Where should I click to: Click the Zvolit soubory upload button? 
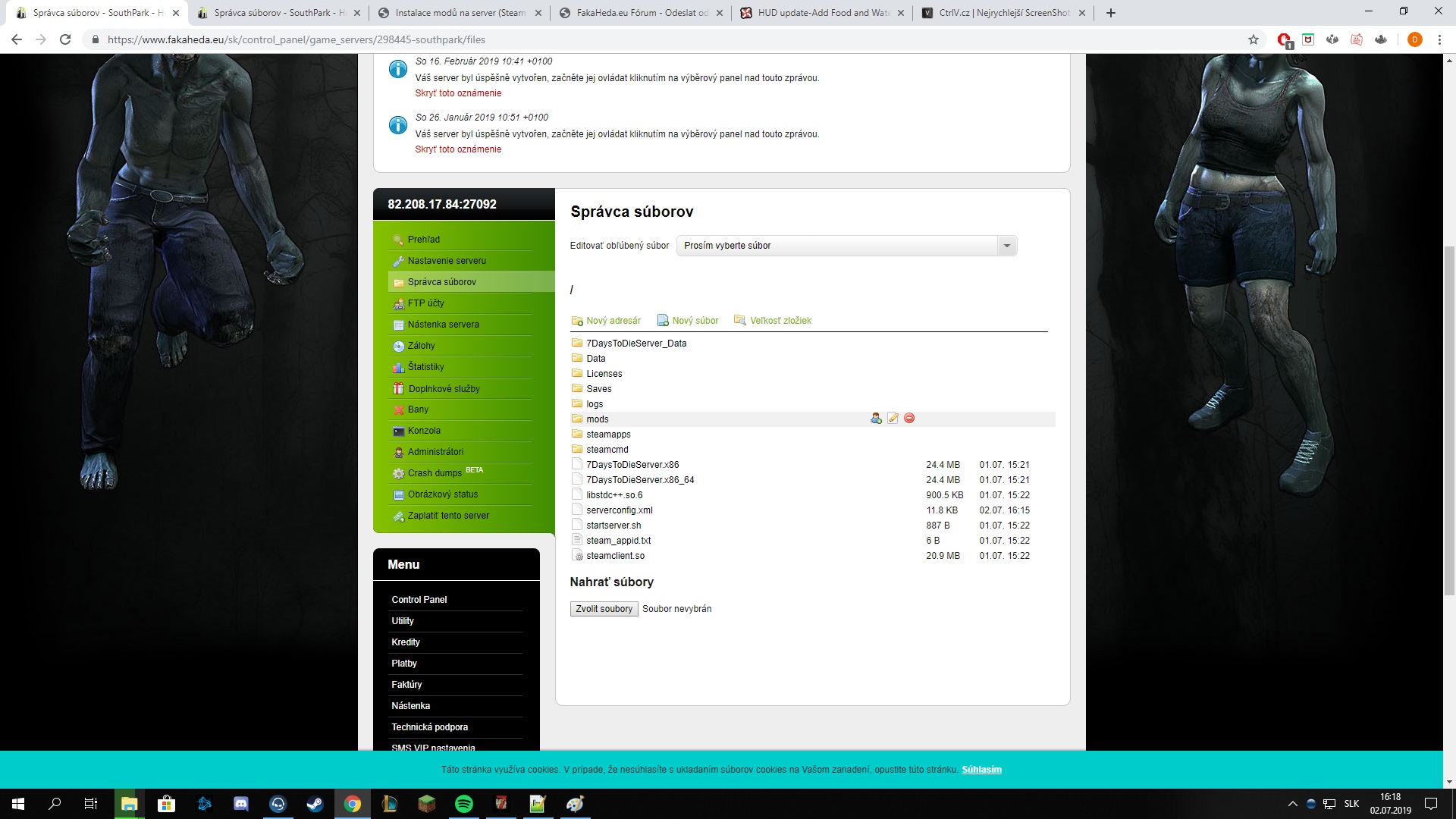604,609
